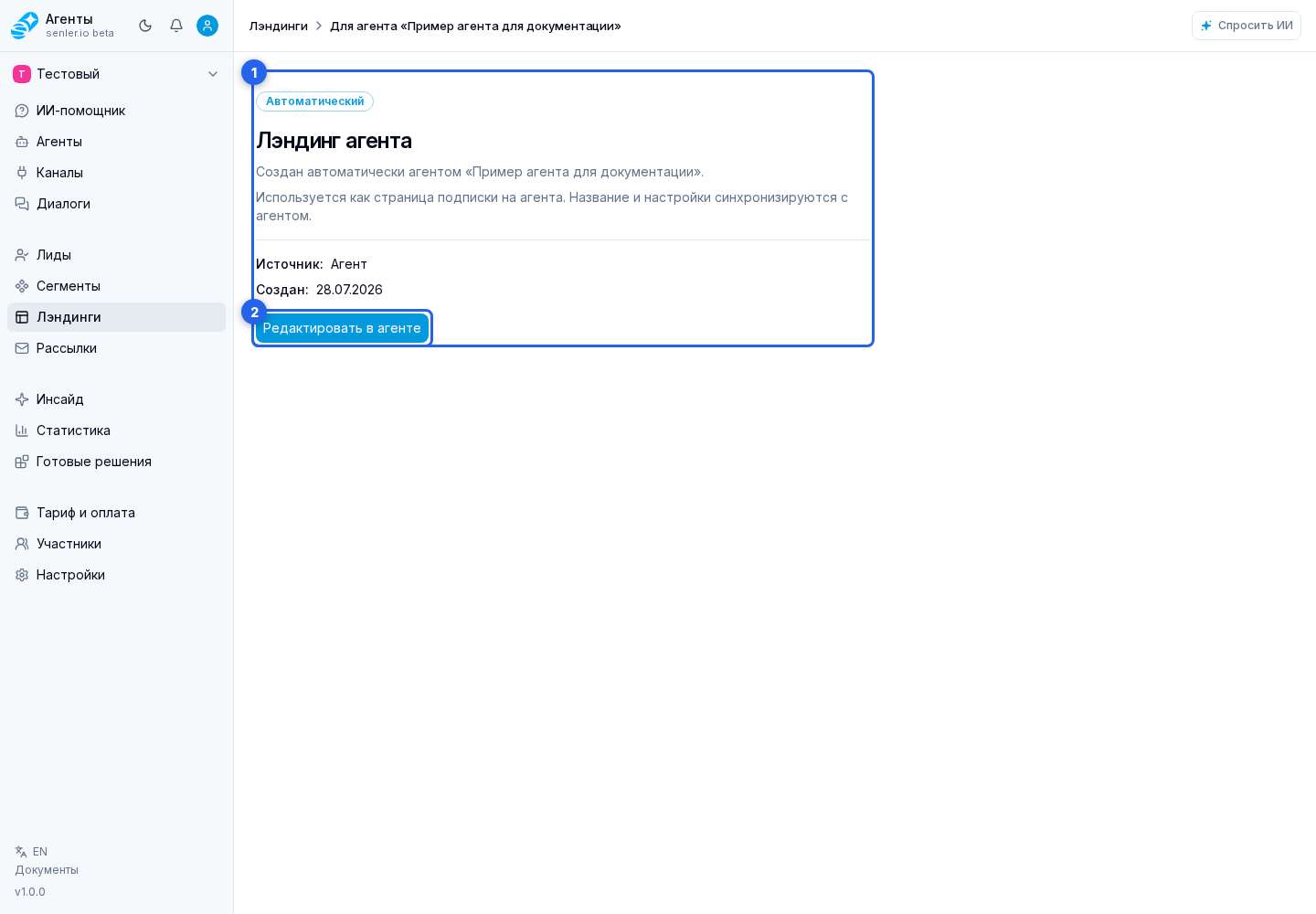Open the Диалоги sidebar section

point(117,204)
